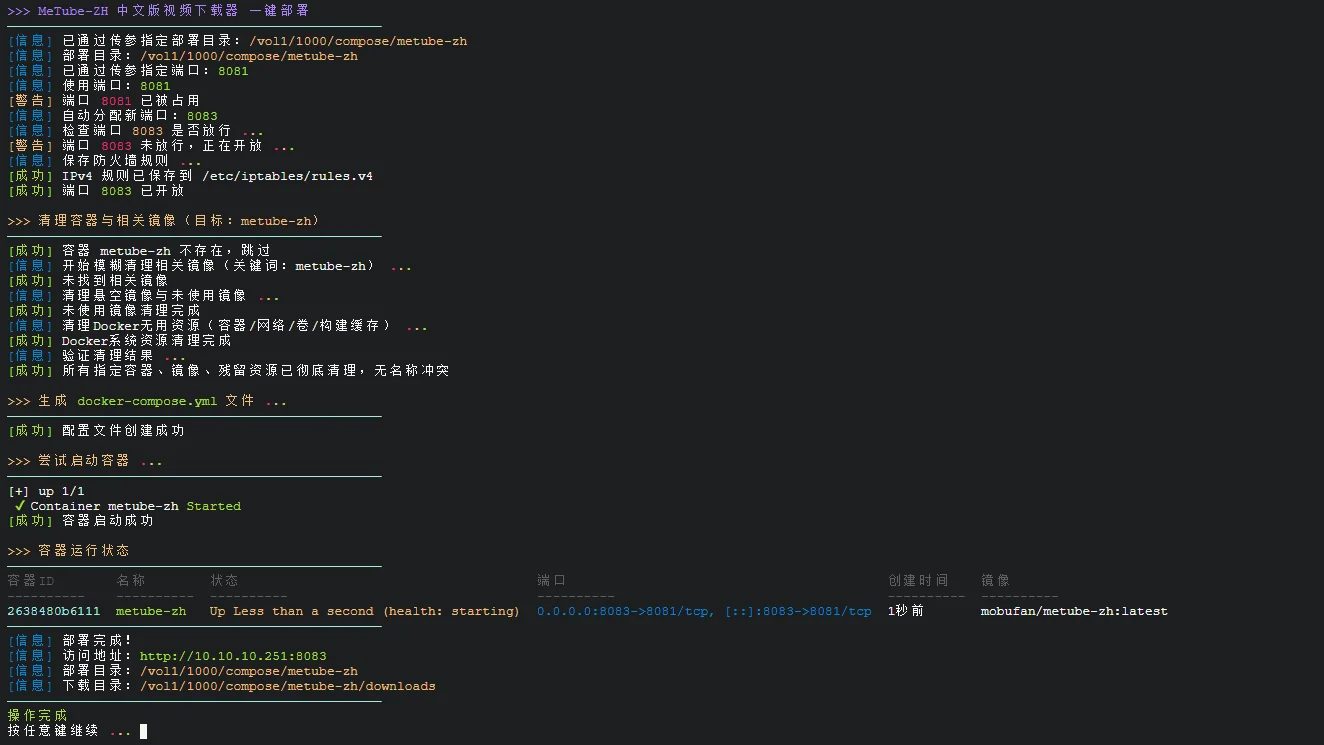Click the "容器ID" column header

[x=31, y=581]
